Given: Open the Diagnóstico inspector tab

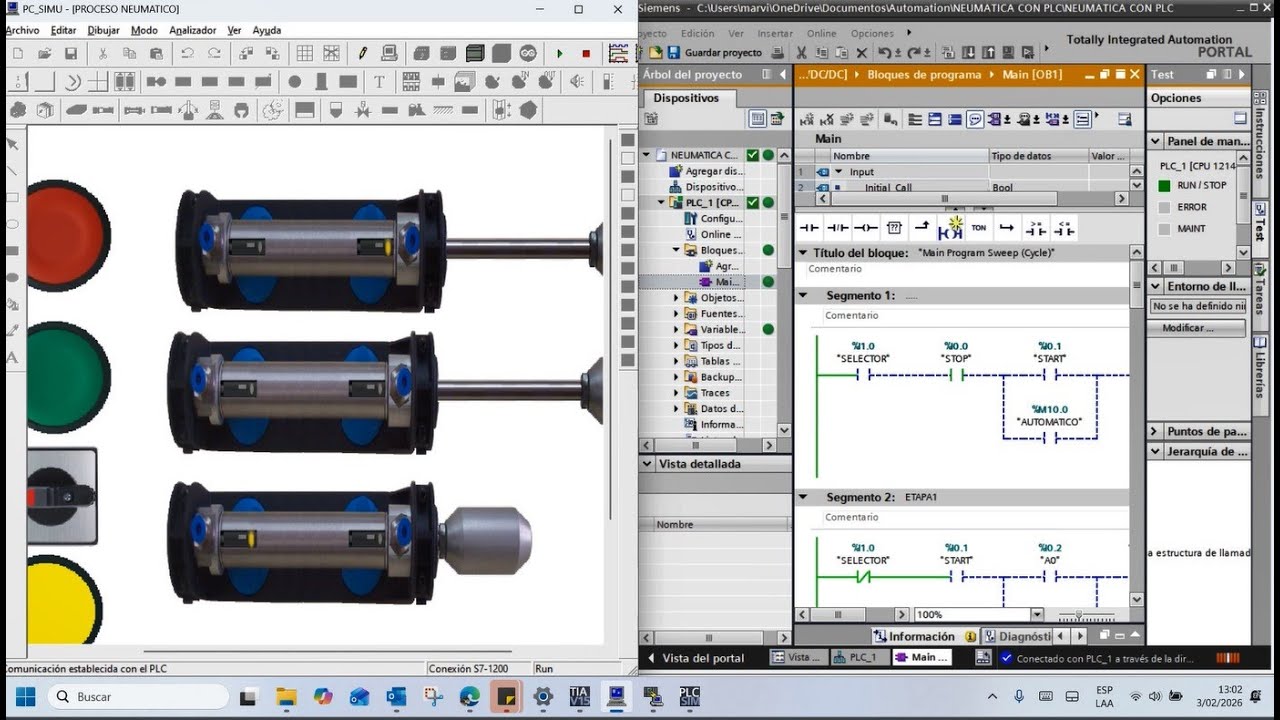Looking at the screenshot, I should tap(1016, 636).
